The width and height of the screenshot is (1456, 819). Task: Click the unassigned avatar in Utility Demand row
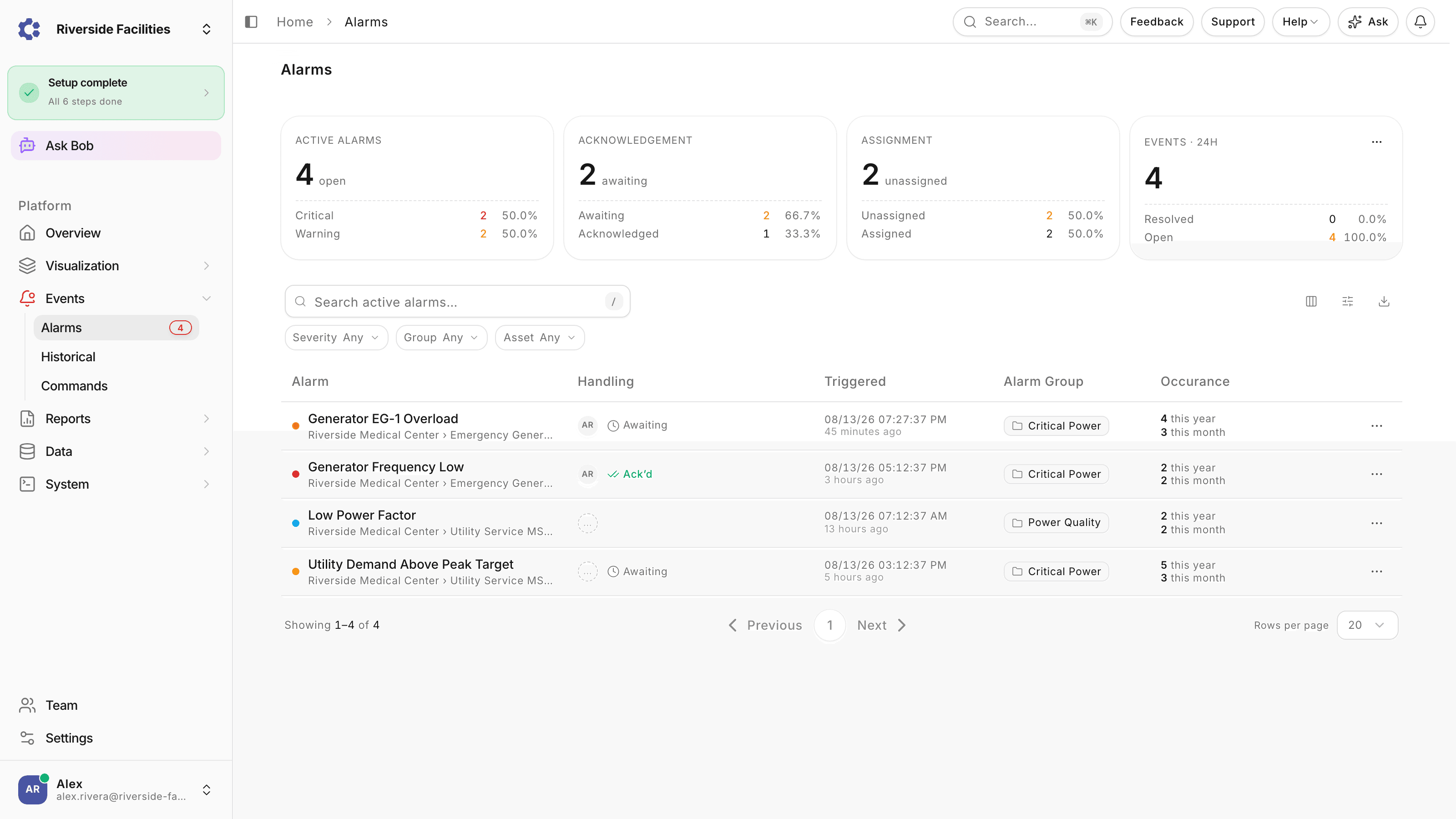pyautogui.click(x=587, y=571)
